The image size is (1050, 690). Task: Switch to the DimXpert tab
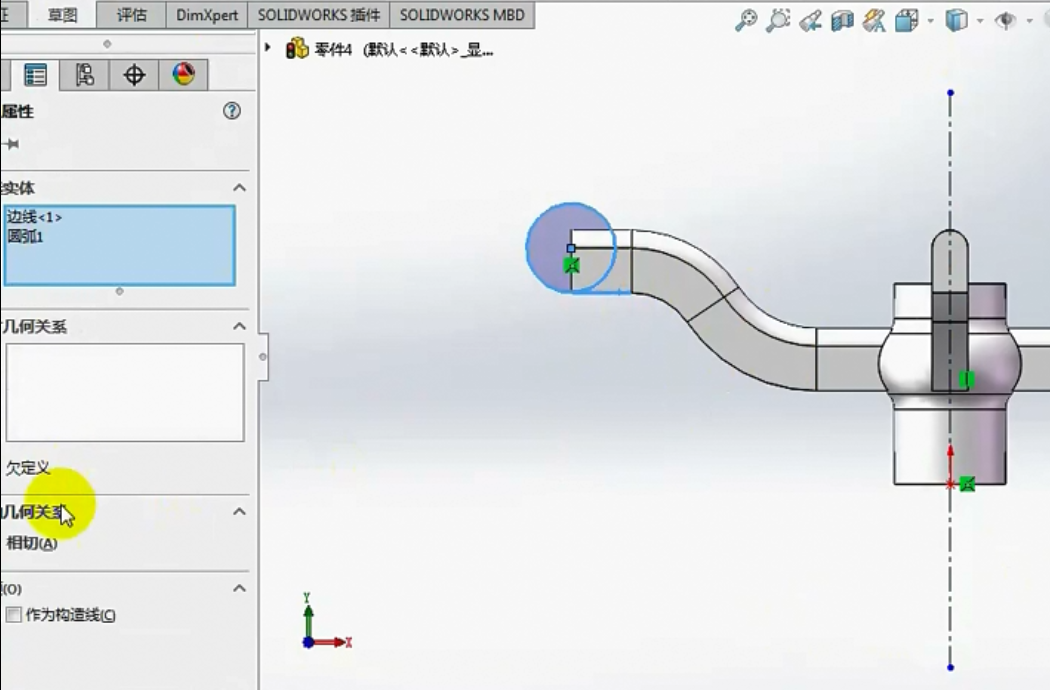click(208, 15)
